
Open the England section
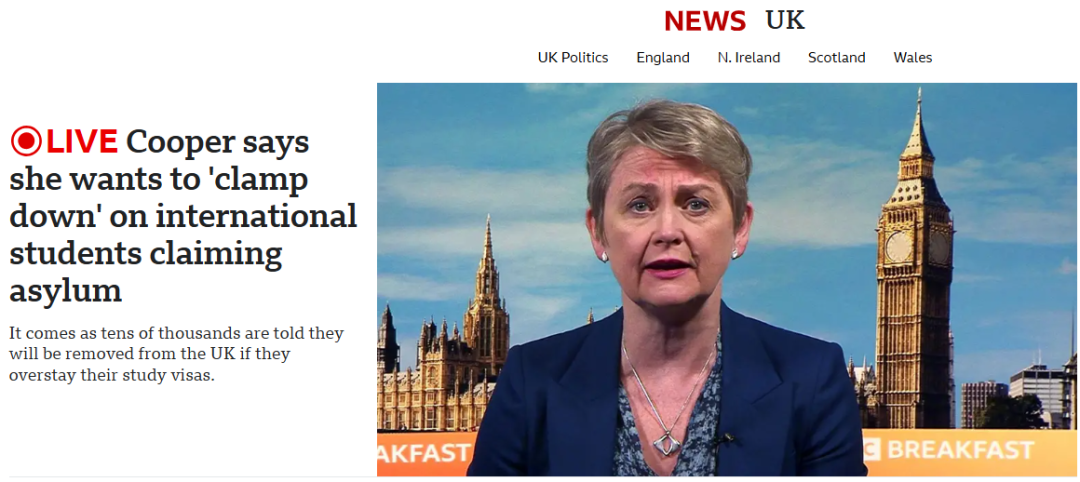click(663, 58)
